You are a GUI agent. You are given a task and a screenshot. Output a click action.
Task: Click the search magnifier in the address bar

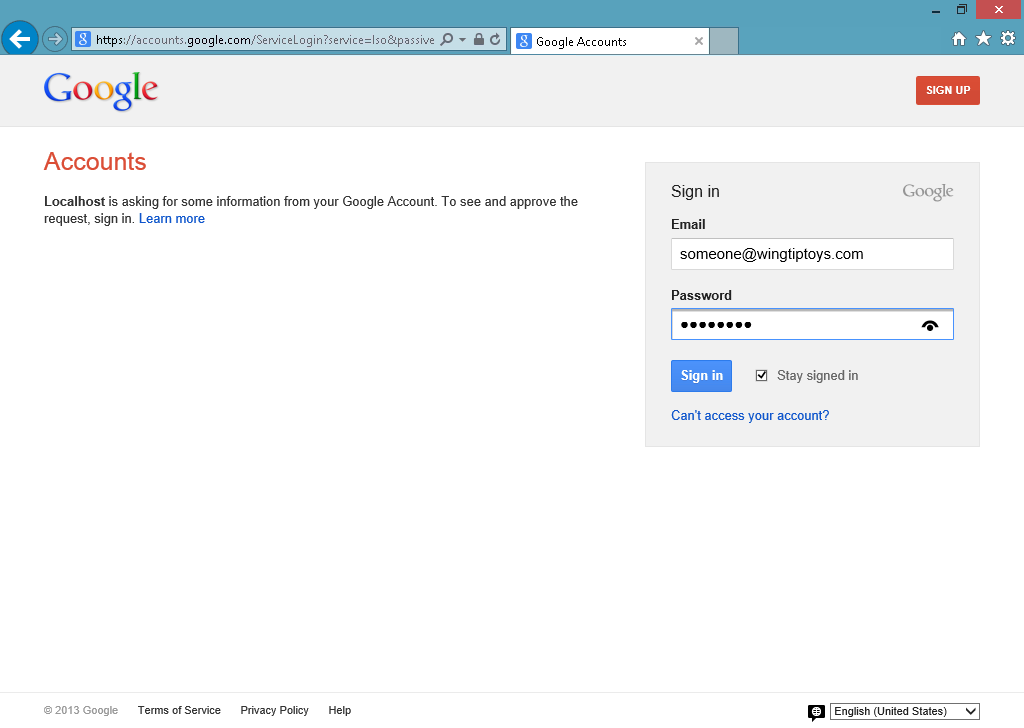point(447,40)
